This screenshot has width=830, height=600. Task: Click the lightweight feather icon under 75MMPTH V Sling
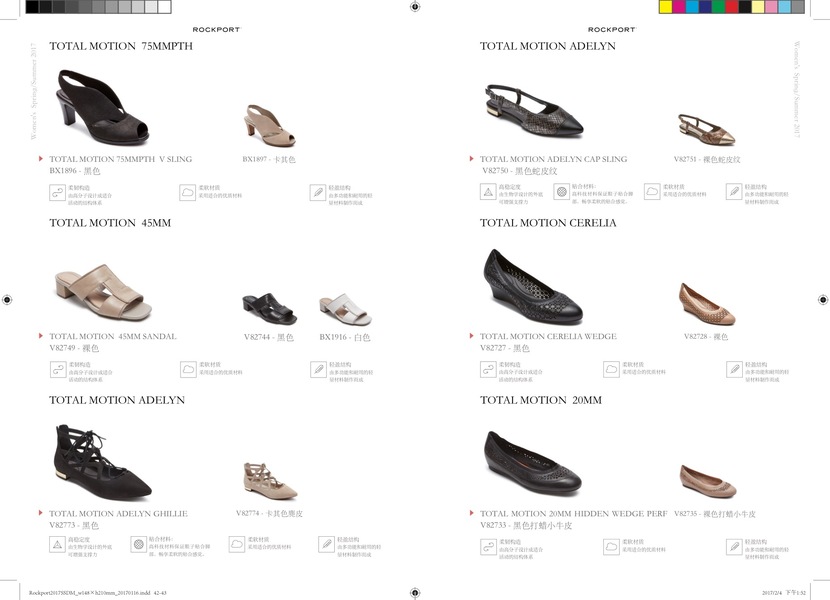tap(318, 193)
